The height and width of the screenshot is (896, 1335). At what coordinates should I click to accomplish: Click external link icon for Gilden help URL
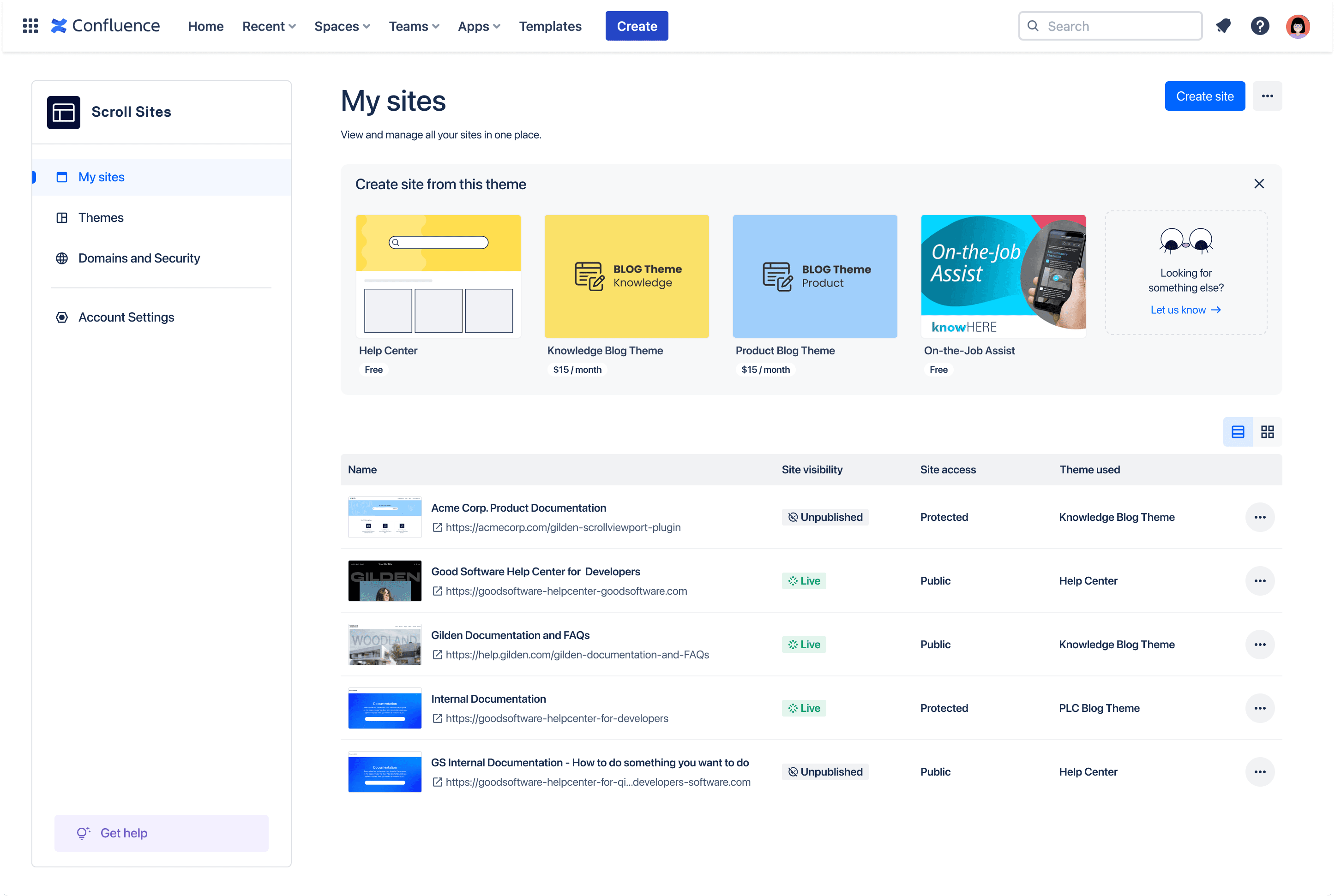437,655
